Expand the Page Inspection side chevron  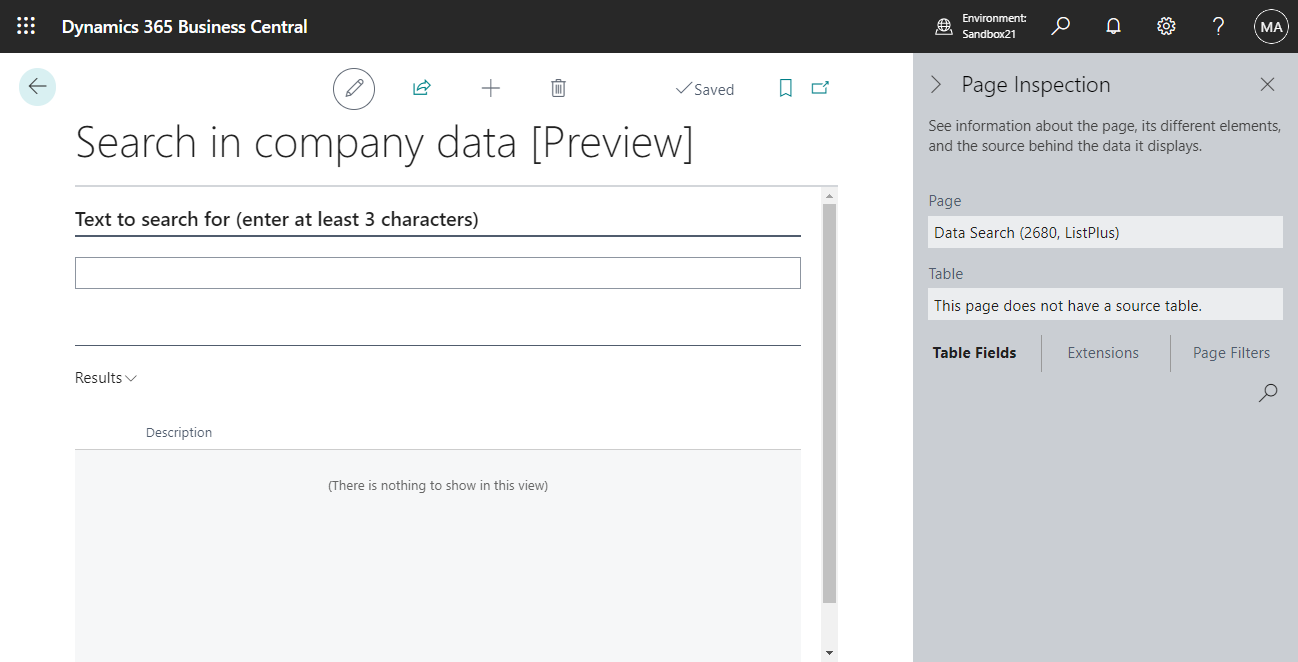pyautogui.click(x=937, y=84)
